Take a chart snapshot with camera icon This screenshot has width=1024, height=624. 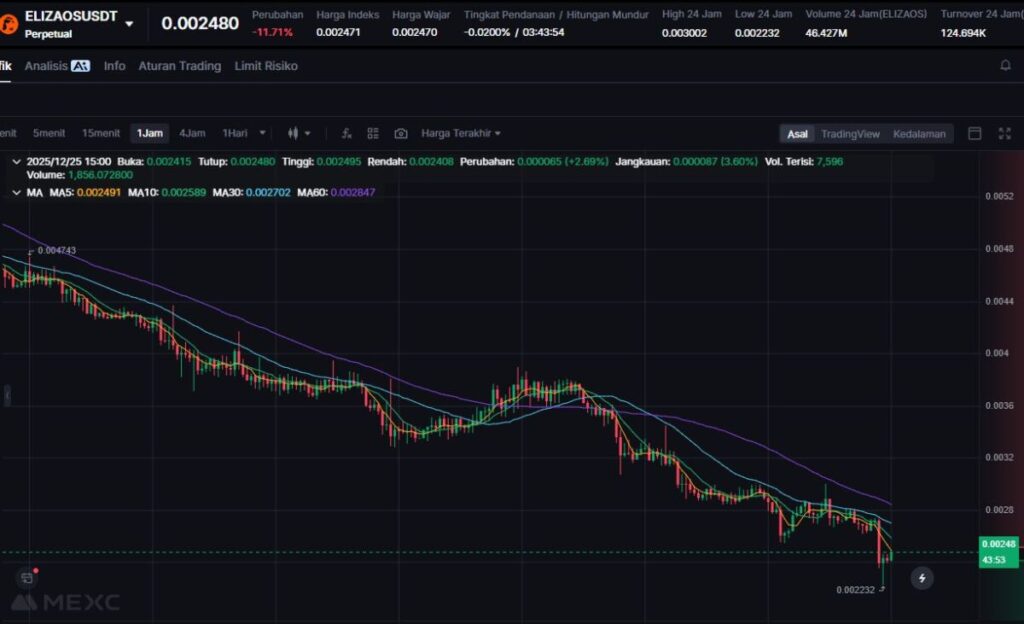point(401,133)
